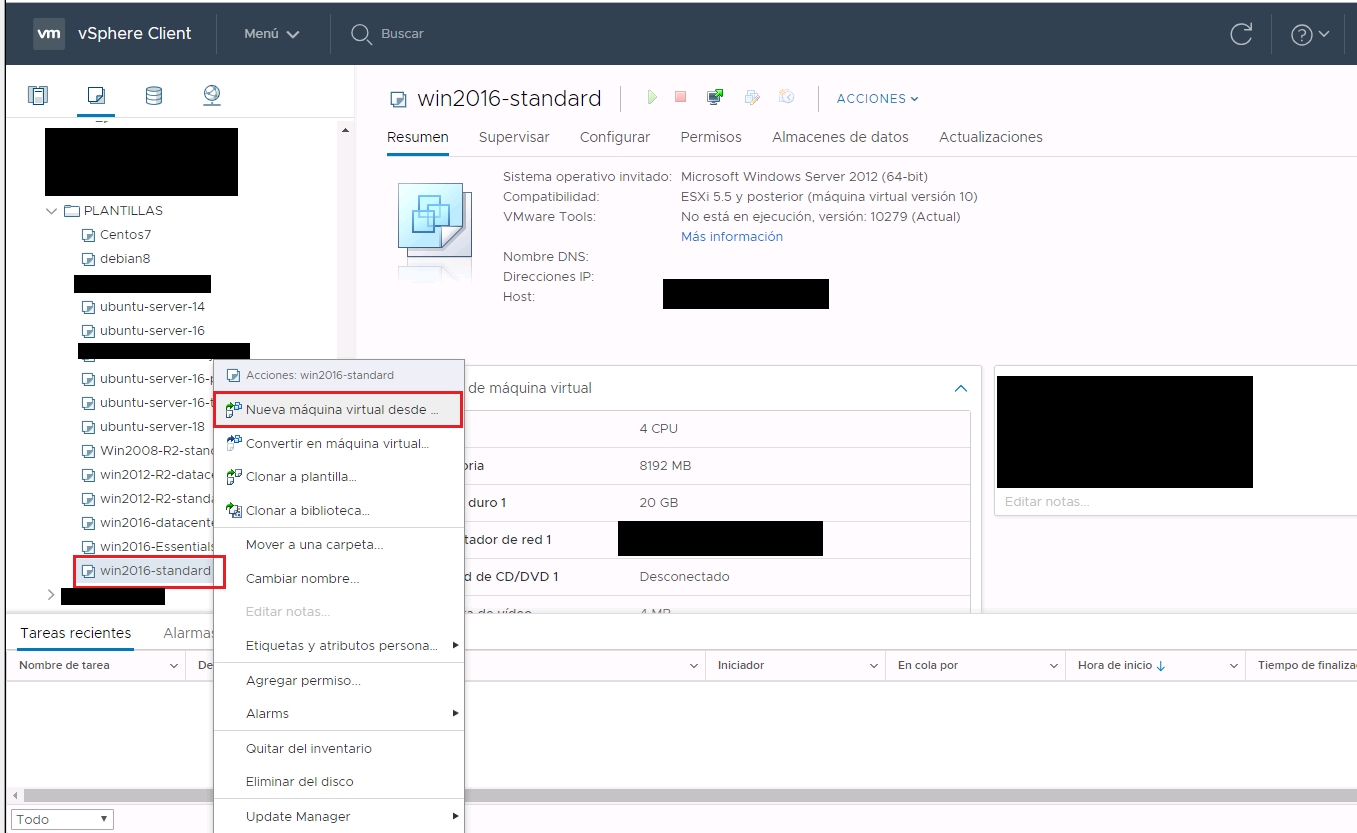Open Hora de inicio column dropdown

click(1234, 666)
